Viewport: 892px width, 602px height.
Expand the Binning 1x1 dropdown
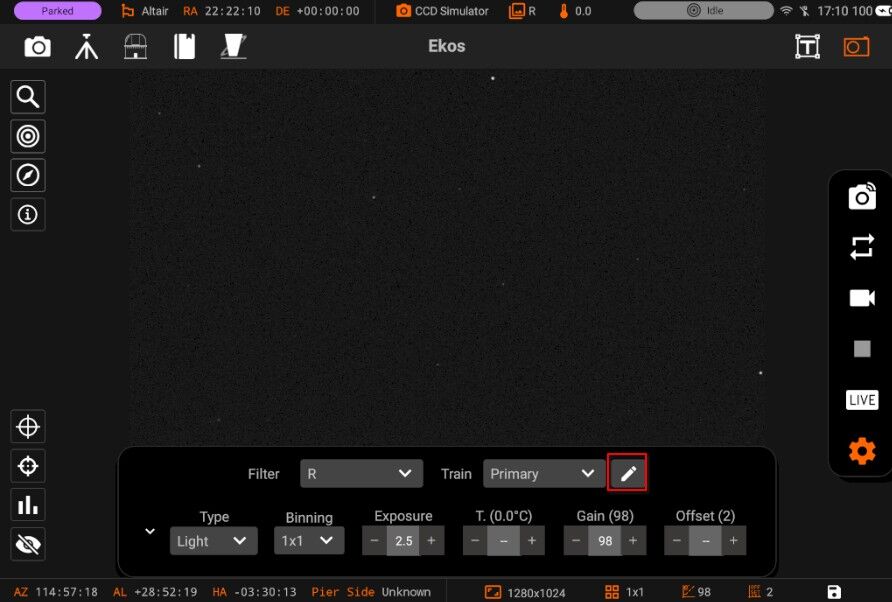309,541
